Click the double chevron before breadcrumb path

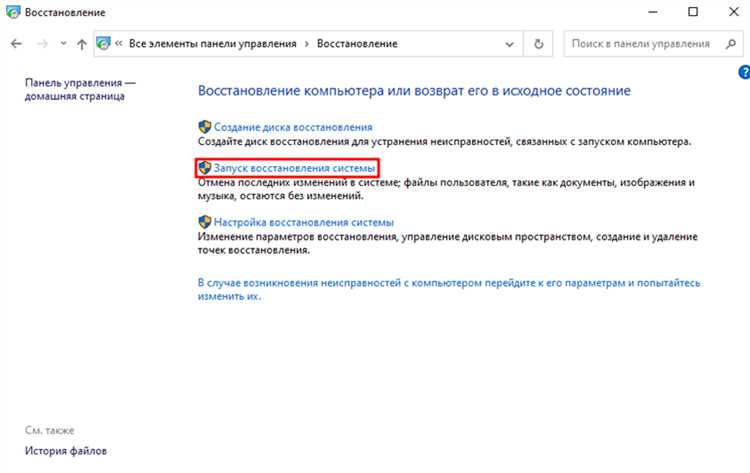[119, 44]
